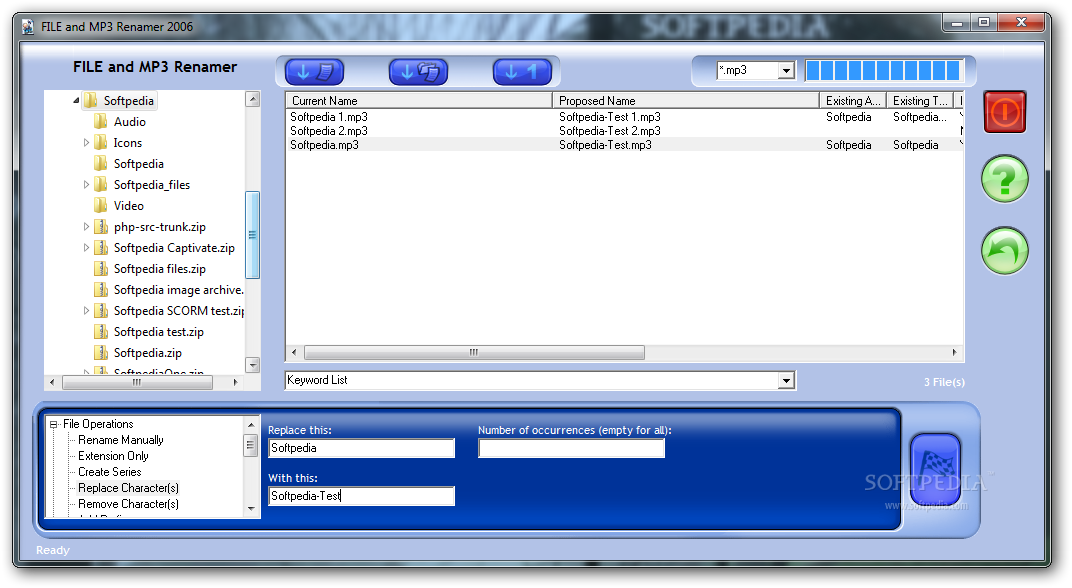This screenshot has width=1072, height=588.
Task: Click the Audio folder icon
Action: pos(101,122)
